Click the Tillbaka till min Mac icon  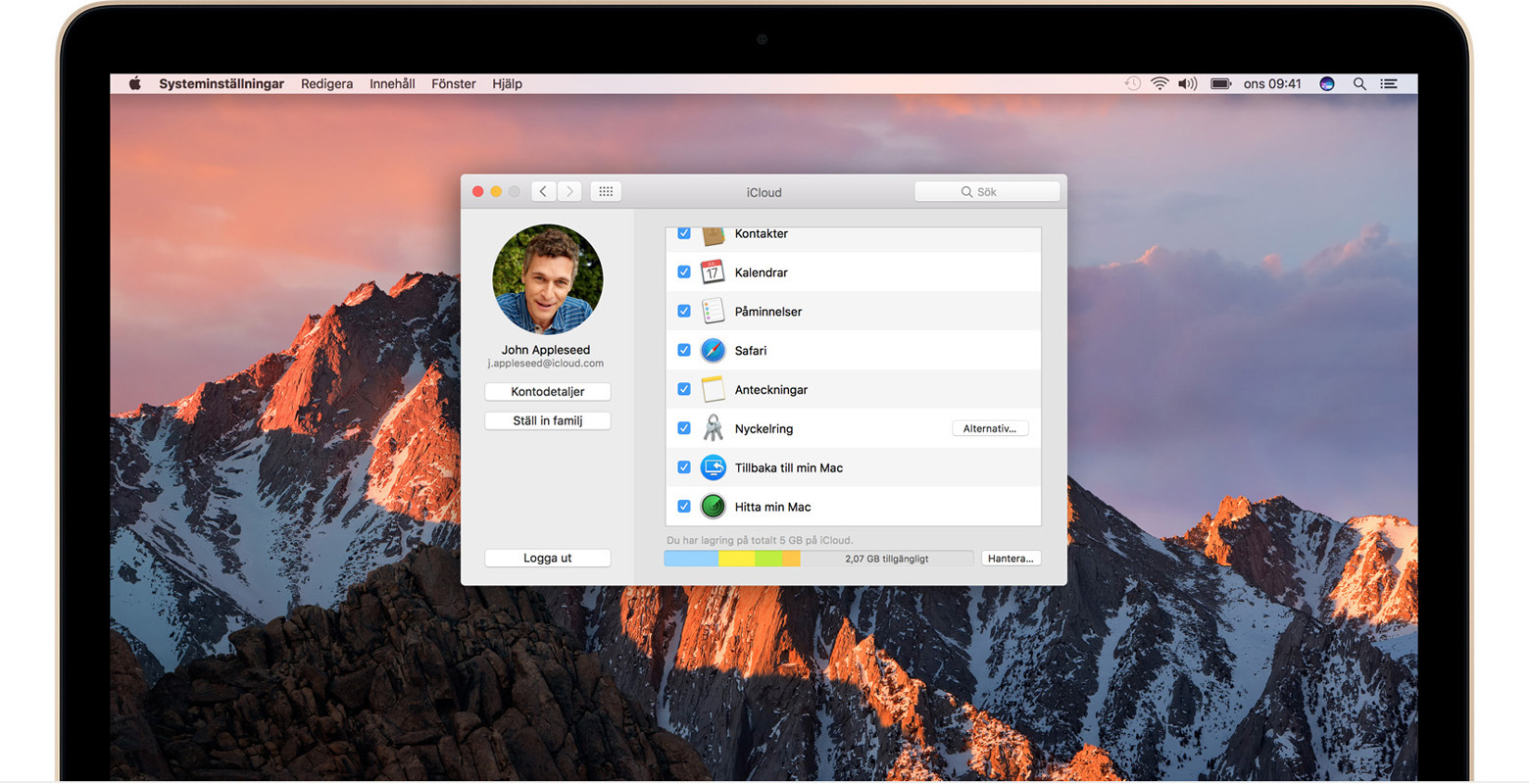pos(713,467)
